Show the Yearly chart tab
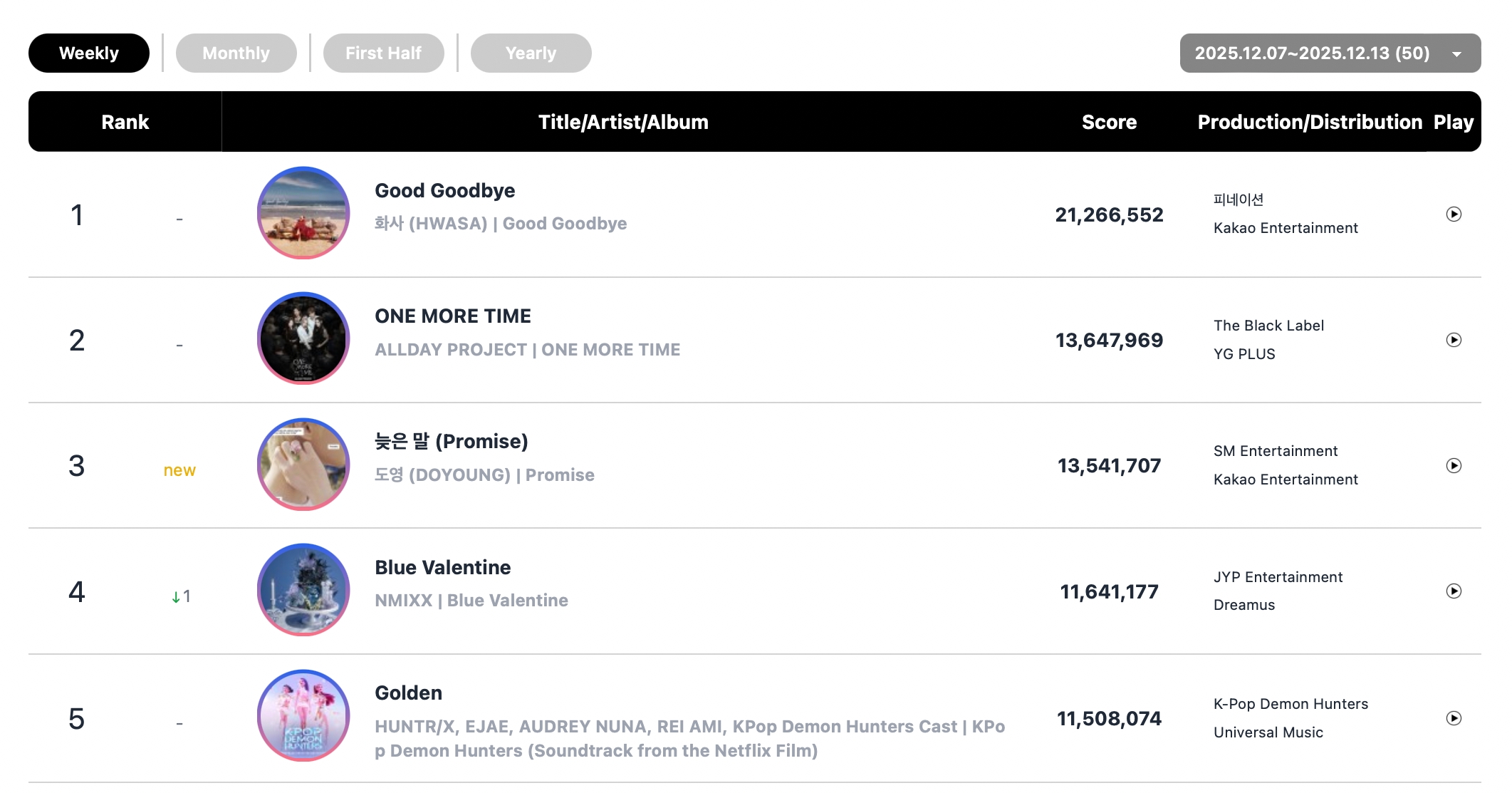Image resolution: width=1512 pixels, height=793 pixels. pyautogui.click(x=531, y=53)
